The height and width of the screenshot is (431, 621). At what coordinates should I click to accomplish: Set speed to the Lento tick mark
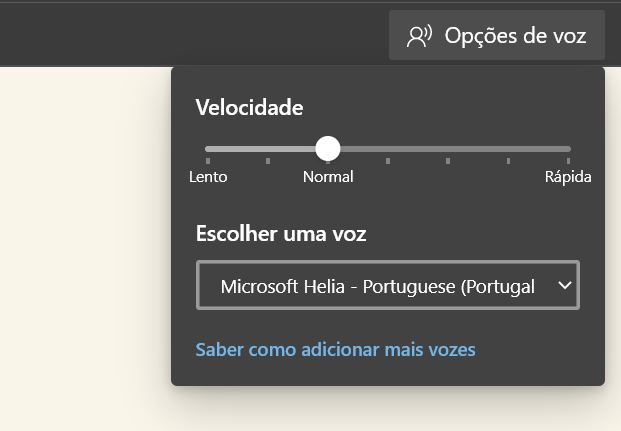208,160
